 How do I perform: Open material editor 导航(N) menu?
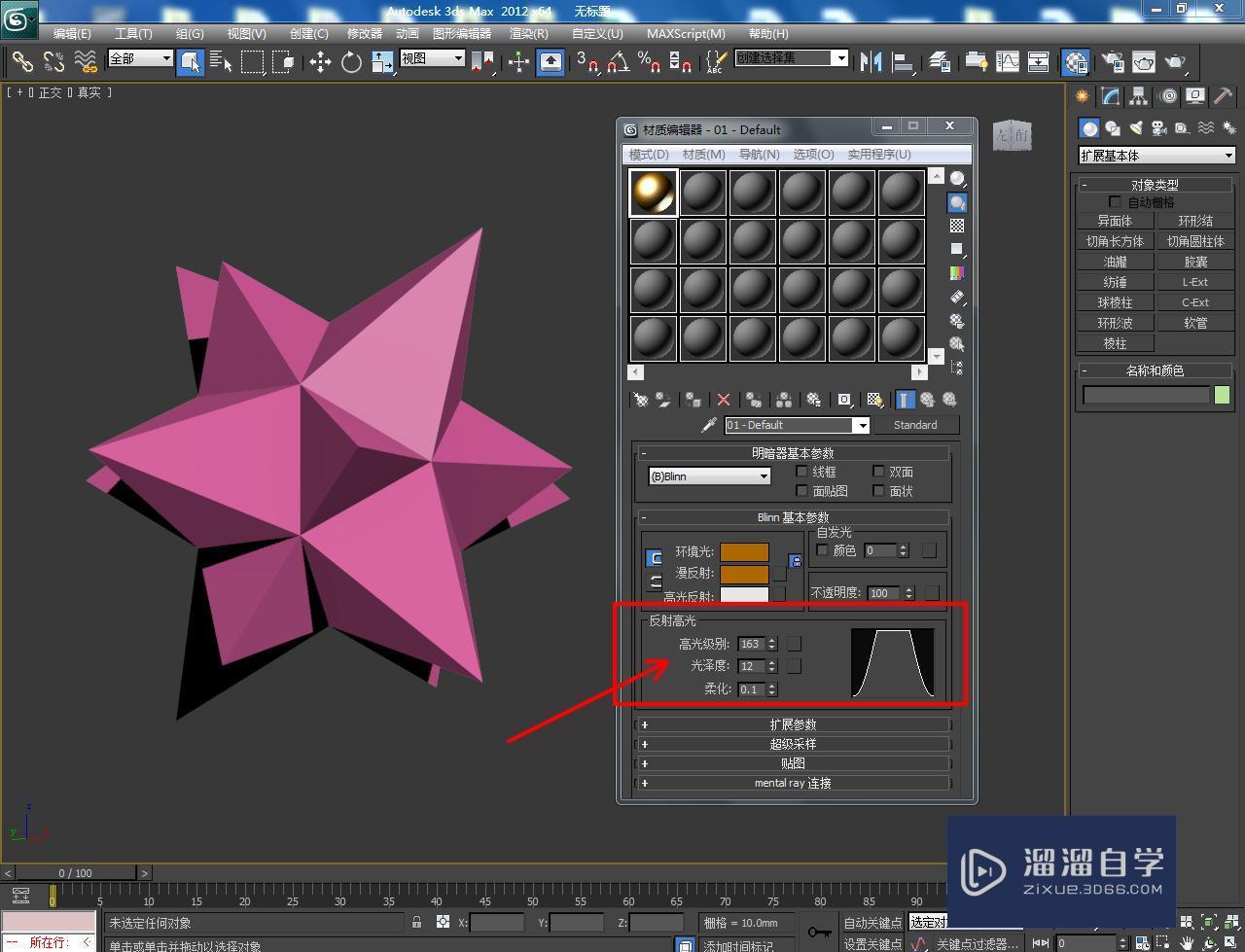(x=759, y=154)
